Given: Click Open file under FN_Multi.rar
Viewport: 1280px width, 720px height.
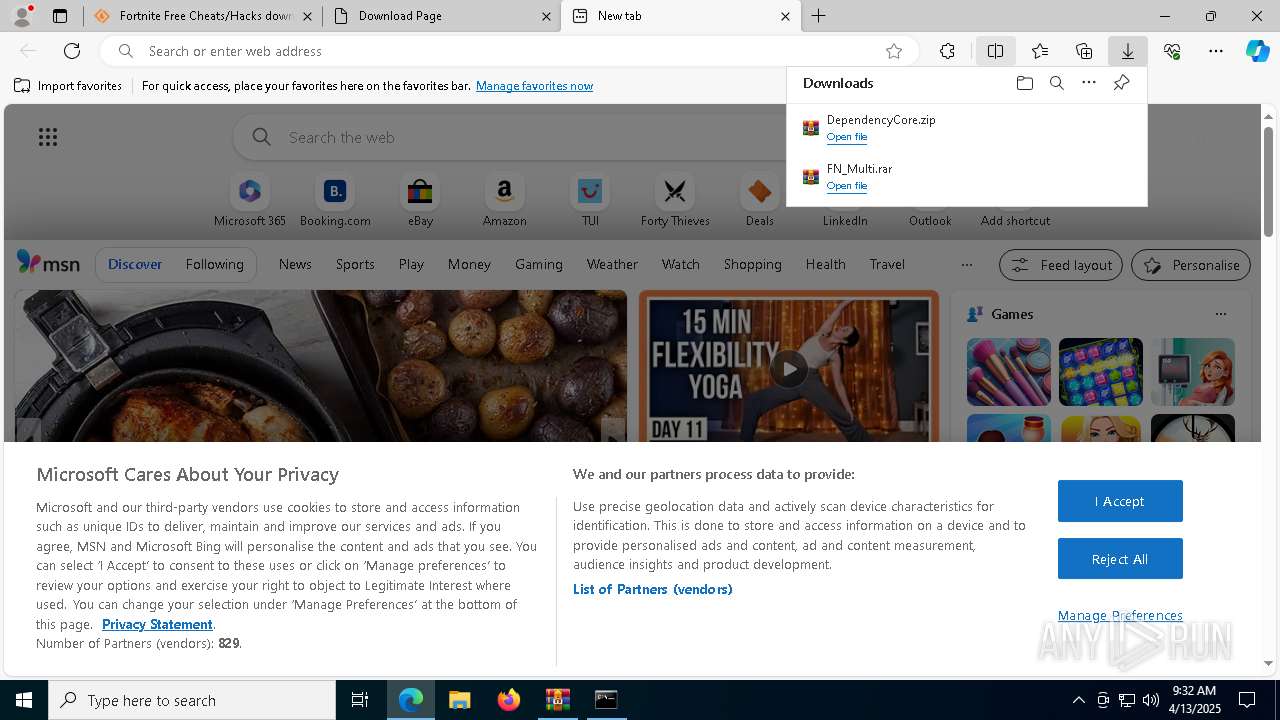Looking at the screenshot, I should [846, 186].
